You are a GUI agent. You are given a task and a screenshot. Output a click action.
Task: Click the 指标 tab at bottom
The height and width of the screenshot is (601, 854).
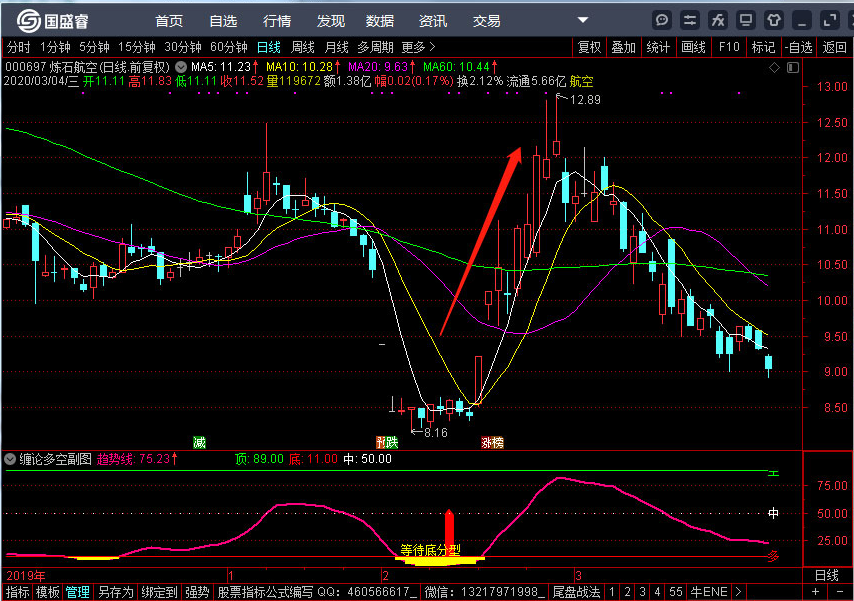pos(17,592)
